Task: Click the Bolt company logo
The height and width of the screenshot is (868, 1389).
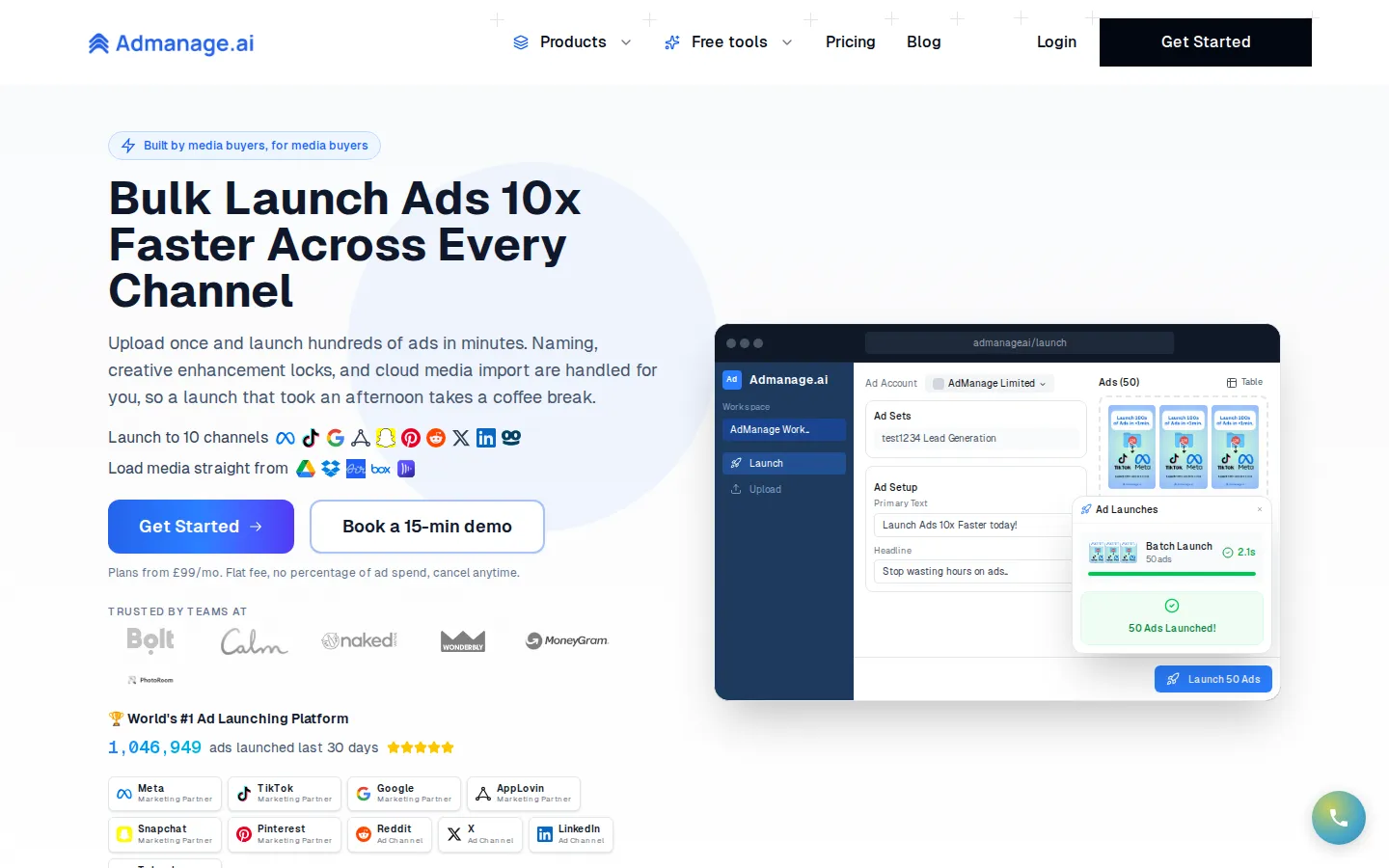Action: [150, 640]
